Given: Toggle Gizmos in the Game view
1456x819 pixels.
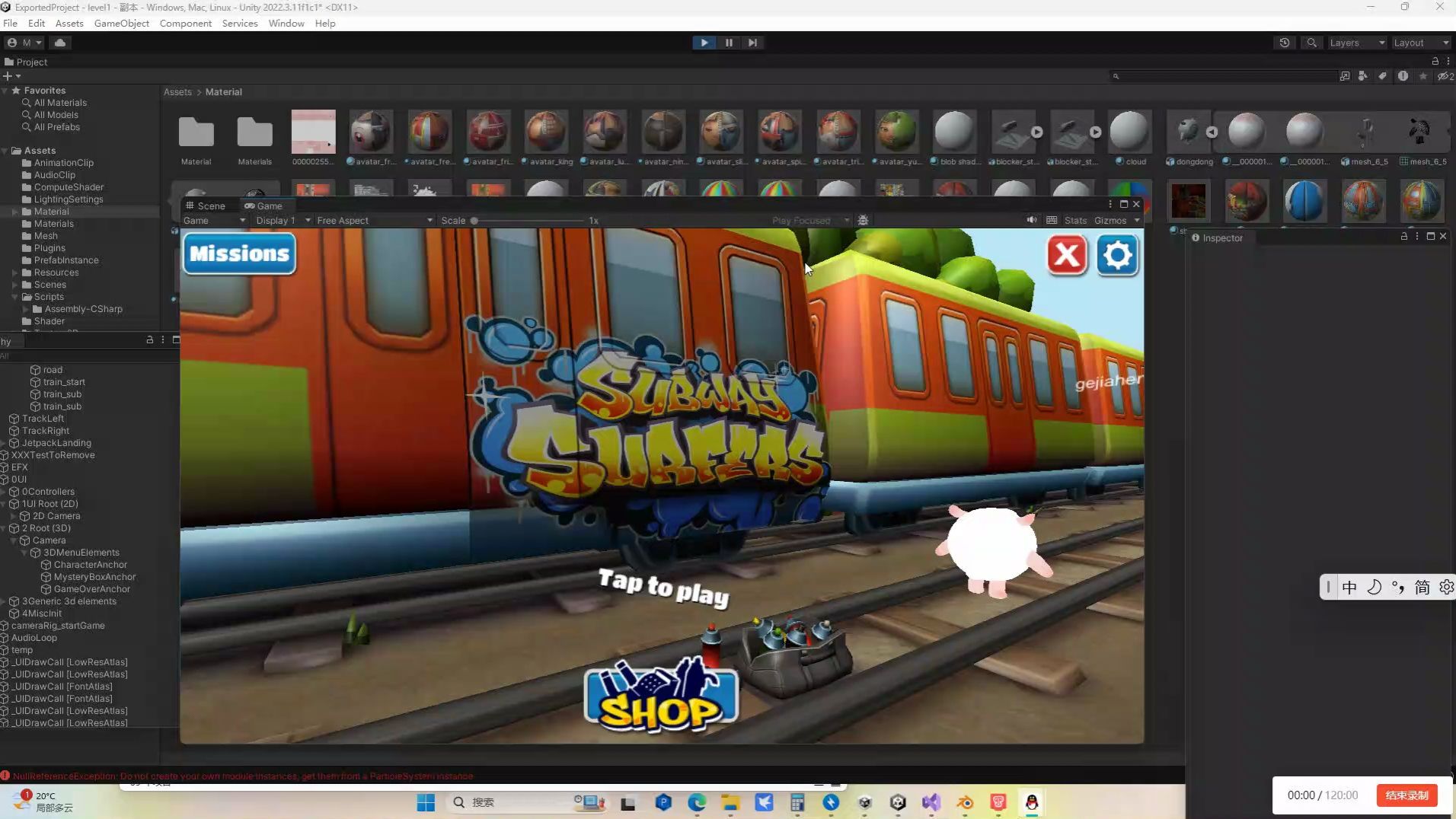Looking at the screenshot, I should pos(1110,220).
